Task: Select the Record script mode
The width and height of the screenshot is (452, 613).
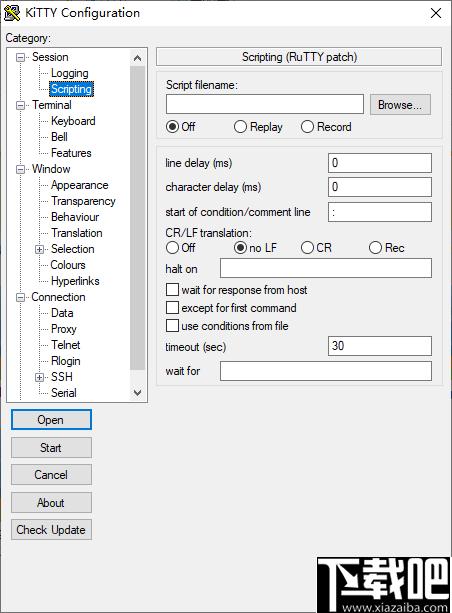Action: [x=307, y=127]
